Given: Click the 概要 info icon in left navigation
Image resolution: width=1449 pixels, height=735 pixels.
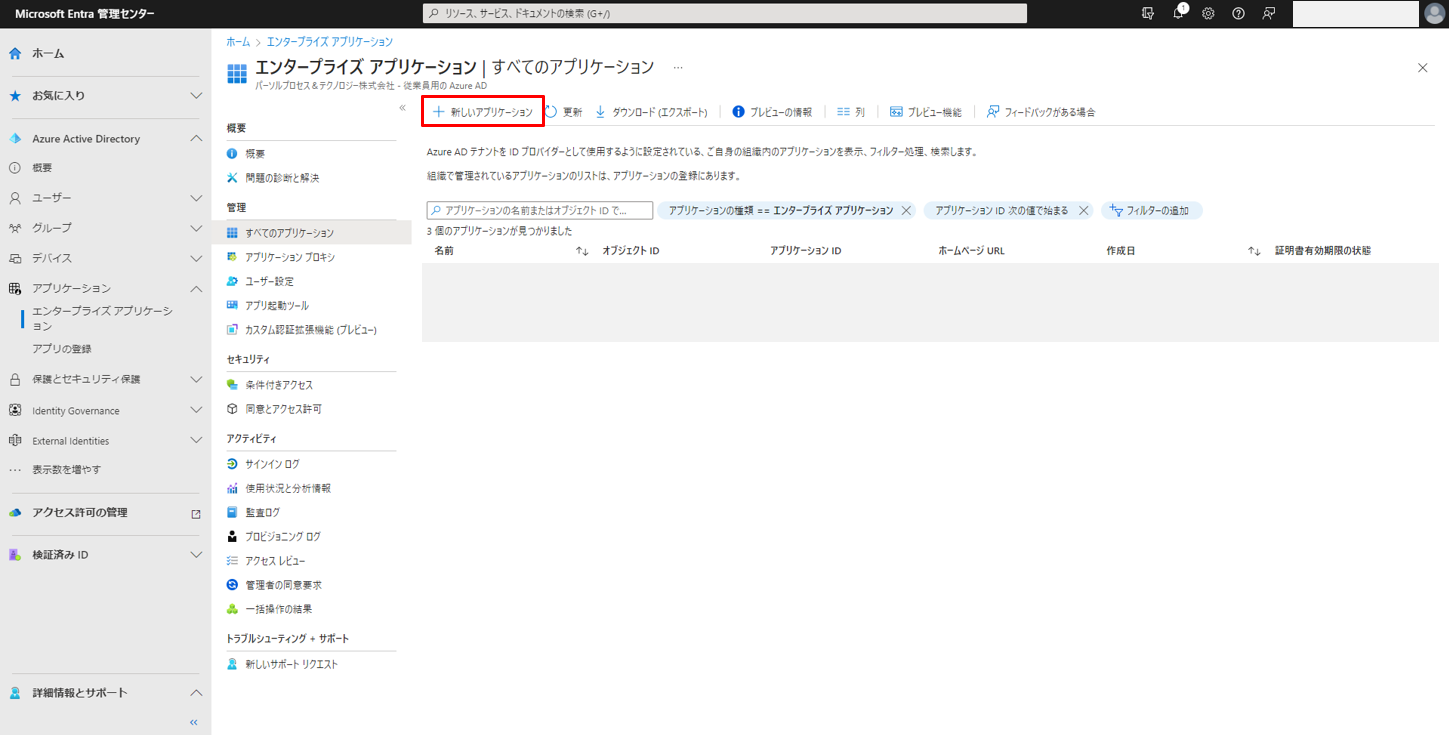Looking at the screenshot, I should pyautogui.click(x=15, y=168).
